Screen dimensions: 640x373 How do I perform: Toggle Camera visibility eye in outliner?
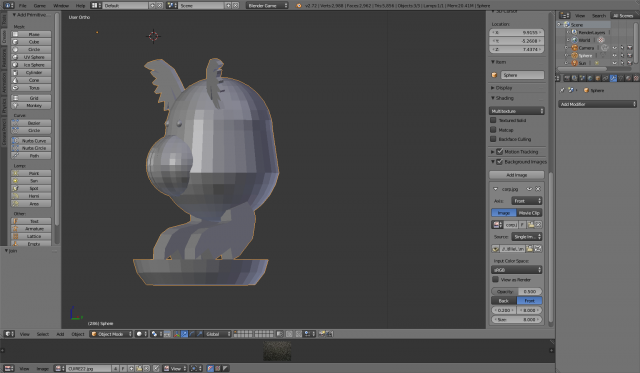[614, 48]
